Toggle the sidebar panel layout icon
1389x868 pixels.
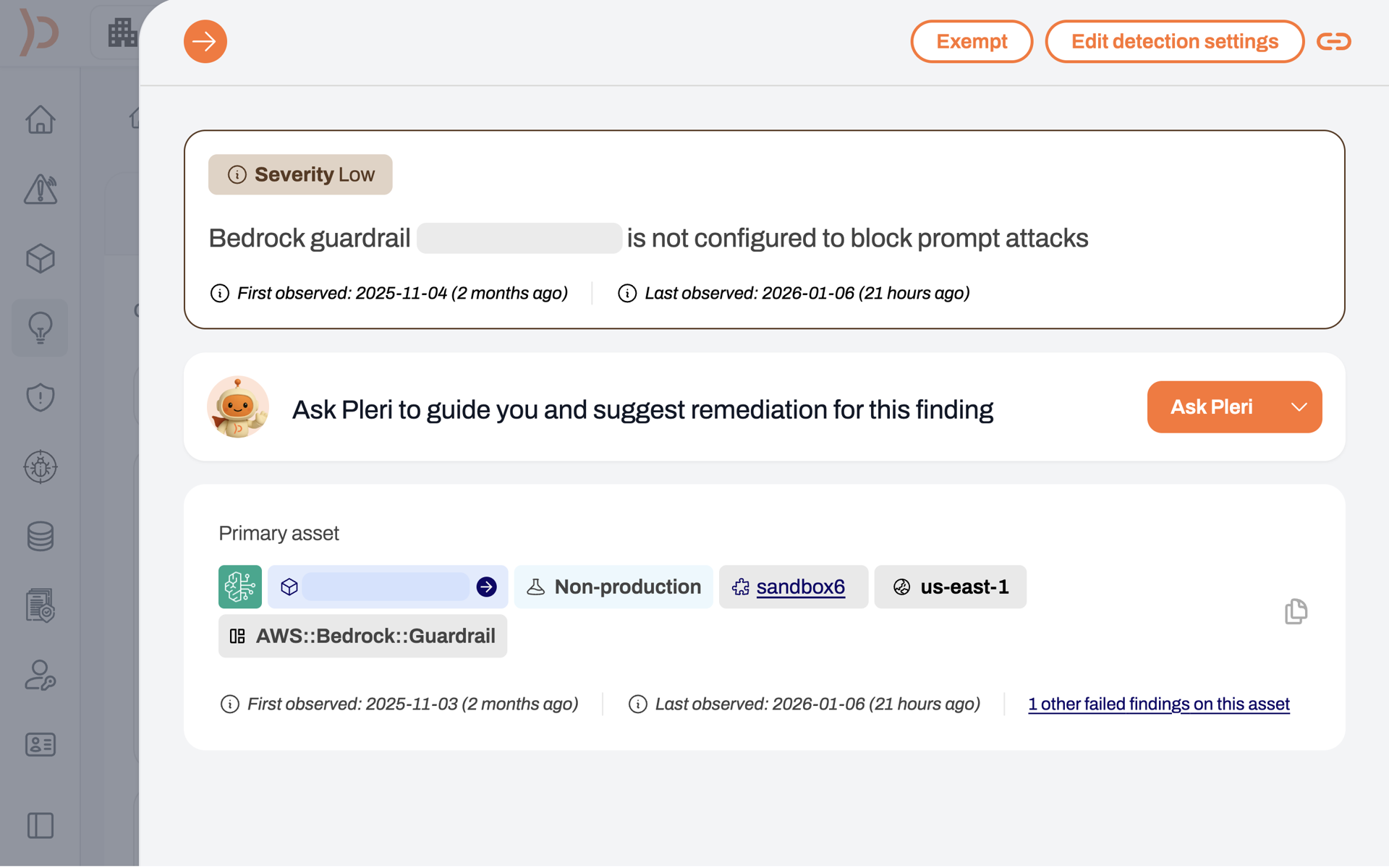point(41,825)
